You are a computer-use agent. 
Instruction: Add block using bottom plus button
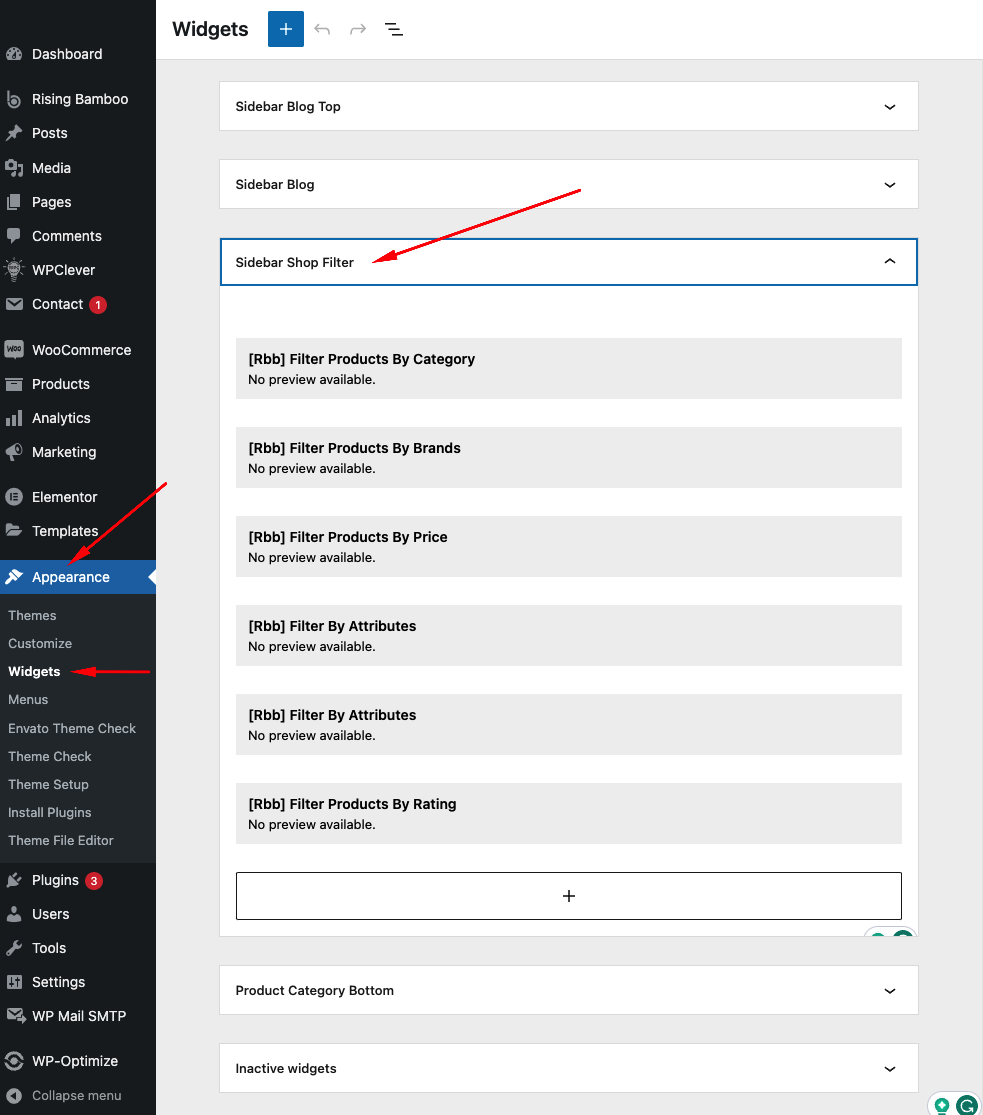point(568,896)
